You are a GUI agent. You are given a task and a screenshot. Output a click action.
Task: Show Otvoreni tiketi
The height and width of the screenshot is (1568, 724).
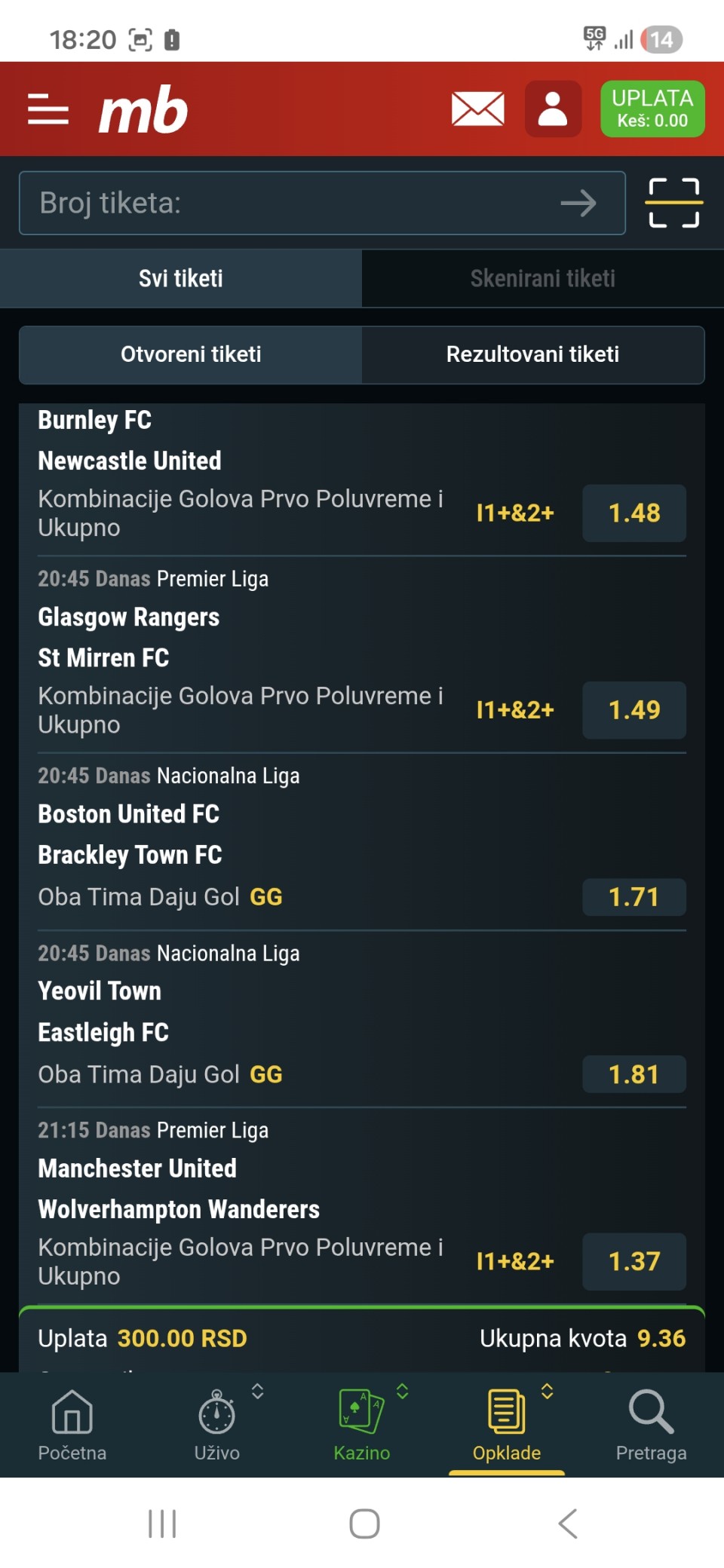(191, 354)
